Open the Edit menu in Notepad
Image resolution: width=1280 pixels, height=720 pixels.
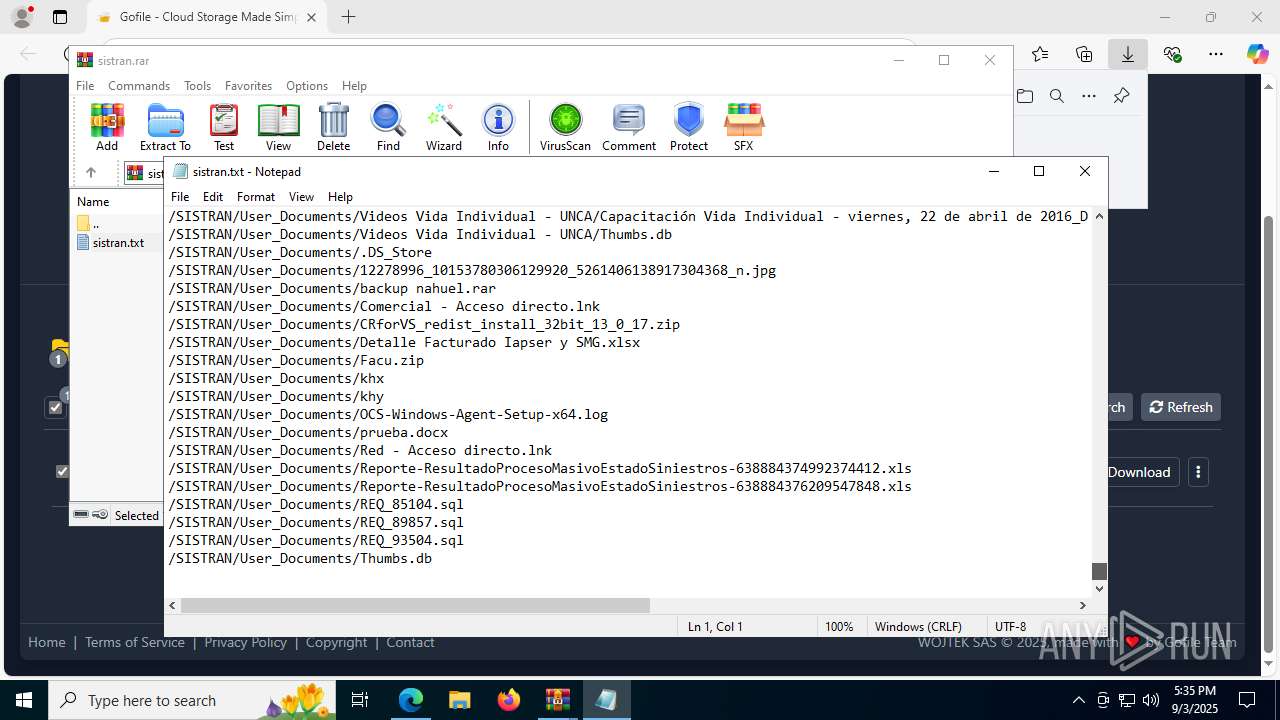pyautogui.click(x=213, y=197)
